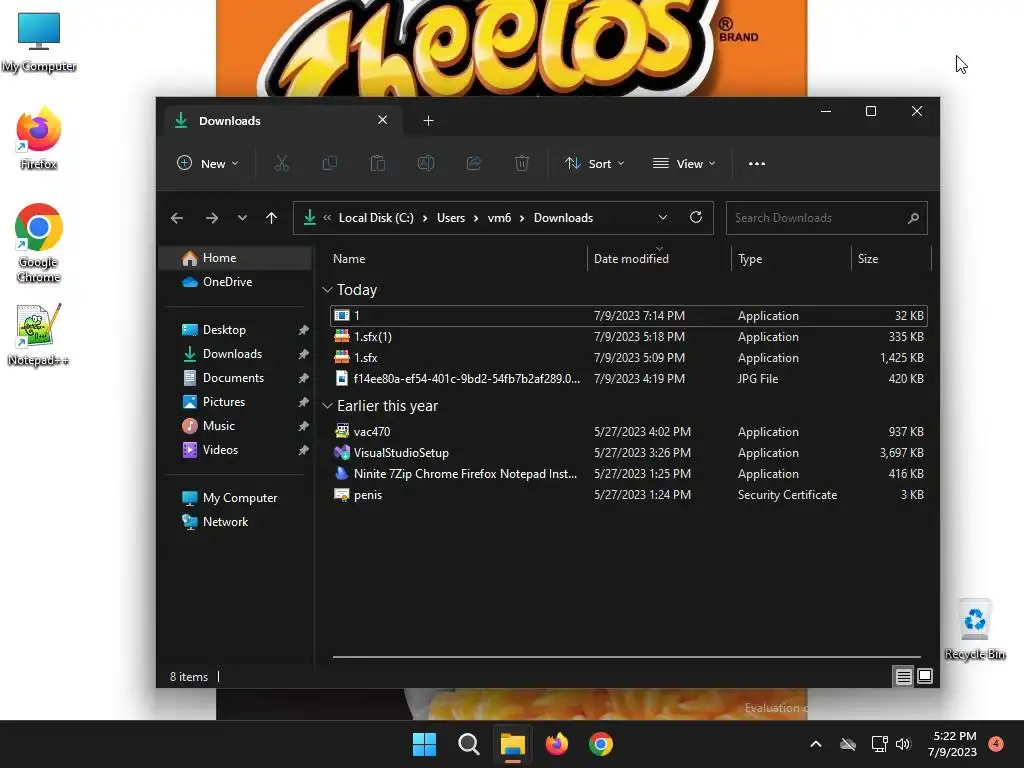Sort by Date modified column header

pos(659,259)
